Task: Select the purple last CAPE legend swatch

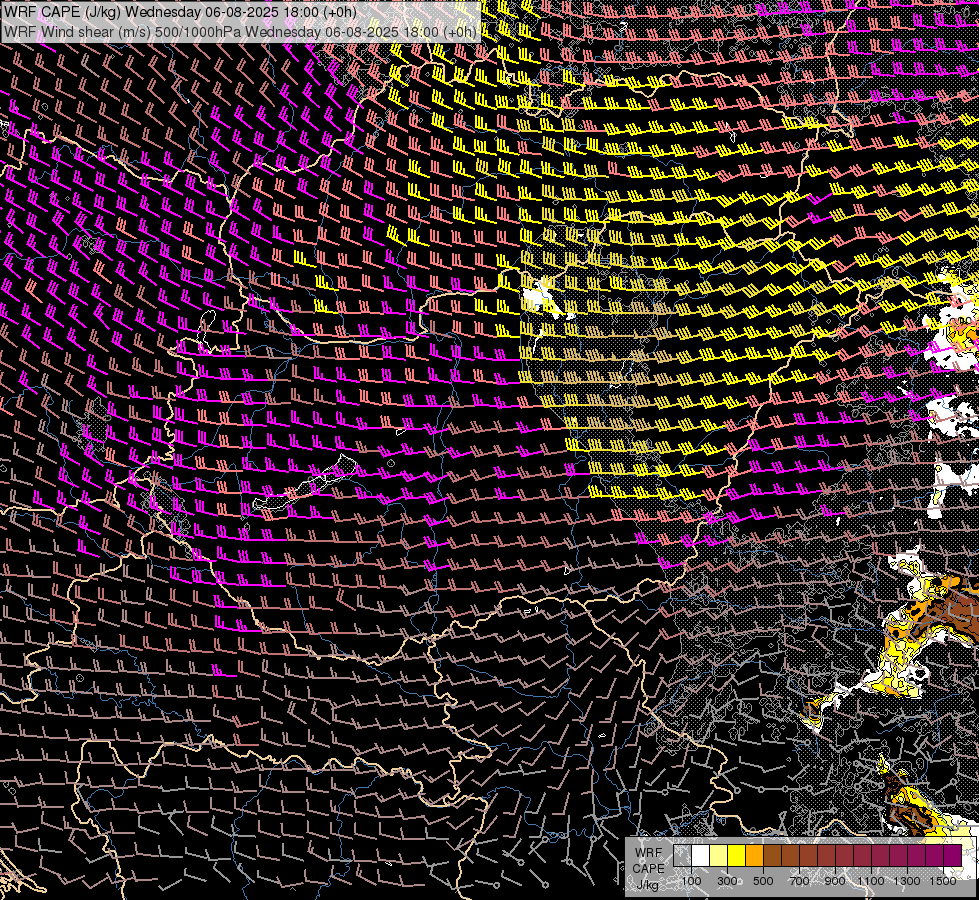Action: point(953,855)
